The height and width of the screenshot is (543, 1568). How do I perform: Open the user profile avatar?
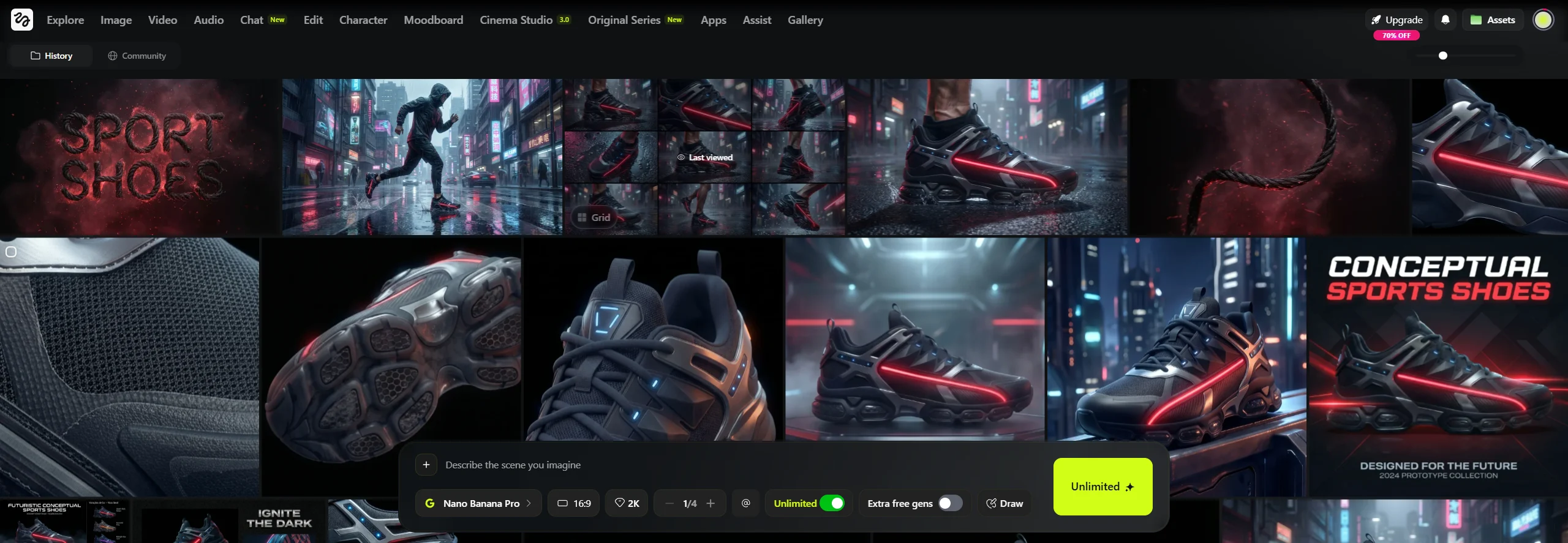1543,20
